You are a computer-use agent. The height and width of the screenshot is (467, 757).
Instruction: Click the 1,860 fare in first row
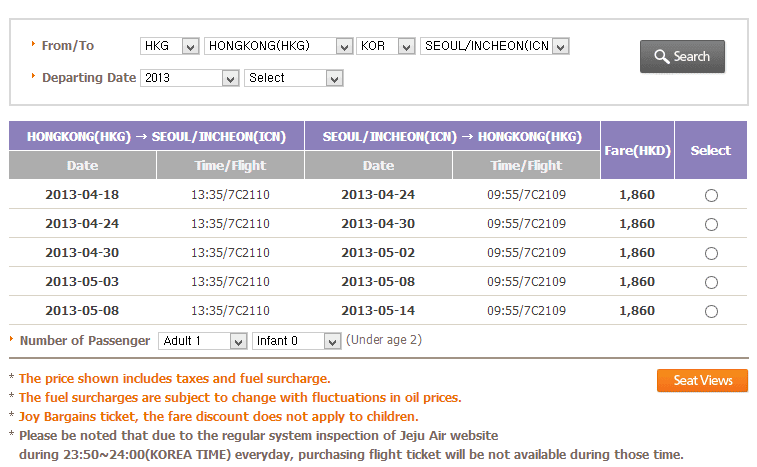click(x=637, y=195)
